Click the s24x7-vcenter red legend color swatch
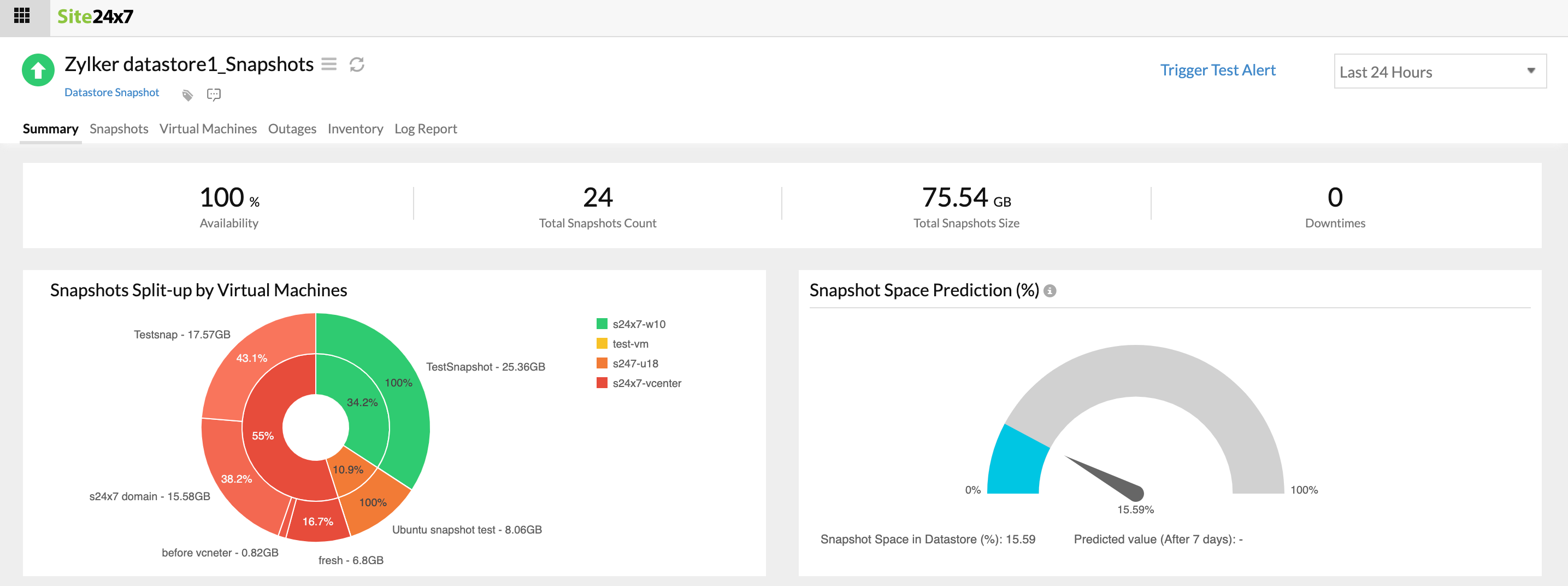 point(602,383)
